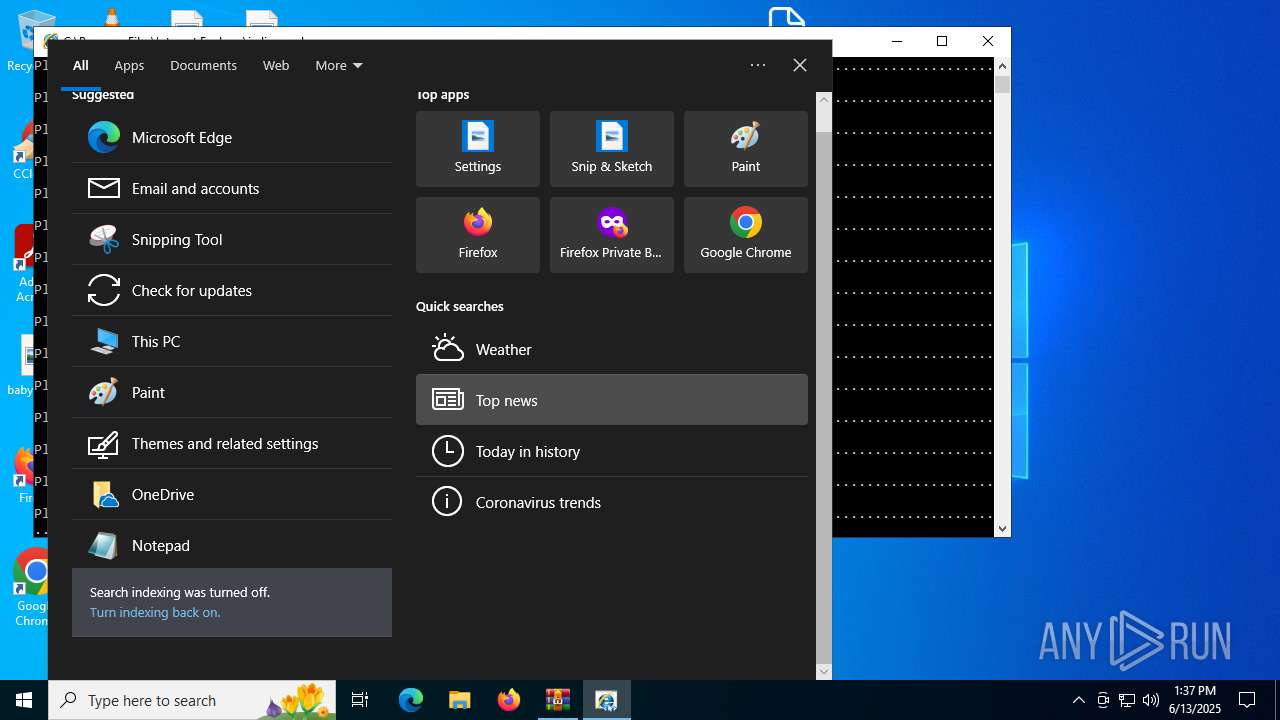The image size is (1280, 720).
Task: Open OneDrive from suggestions
Action: point(232,494)
